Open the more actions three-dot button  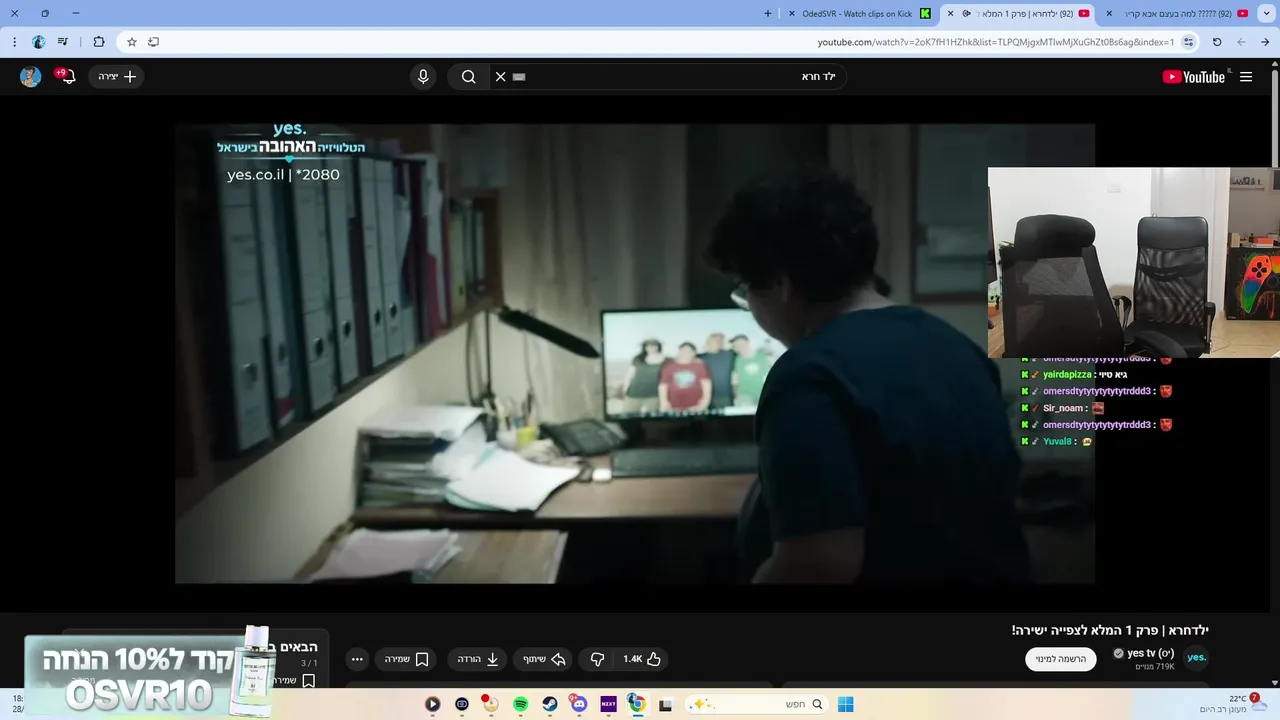[x=357, y=659]
